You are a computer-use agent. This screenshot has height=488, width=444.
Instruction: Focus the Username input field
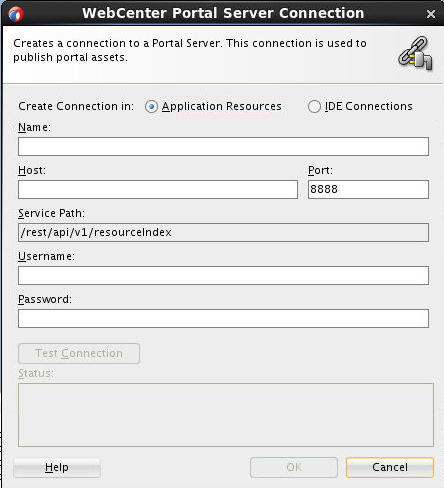tap(223, 275)
